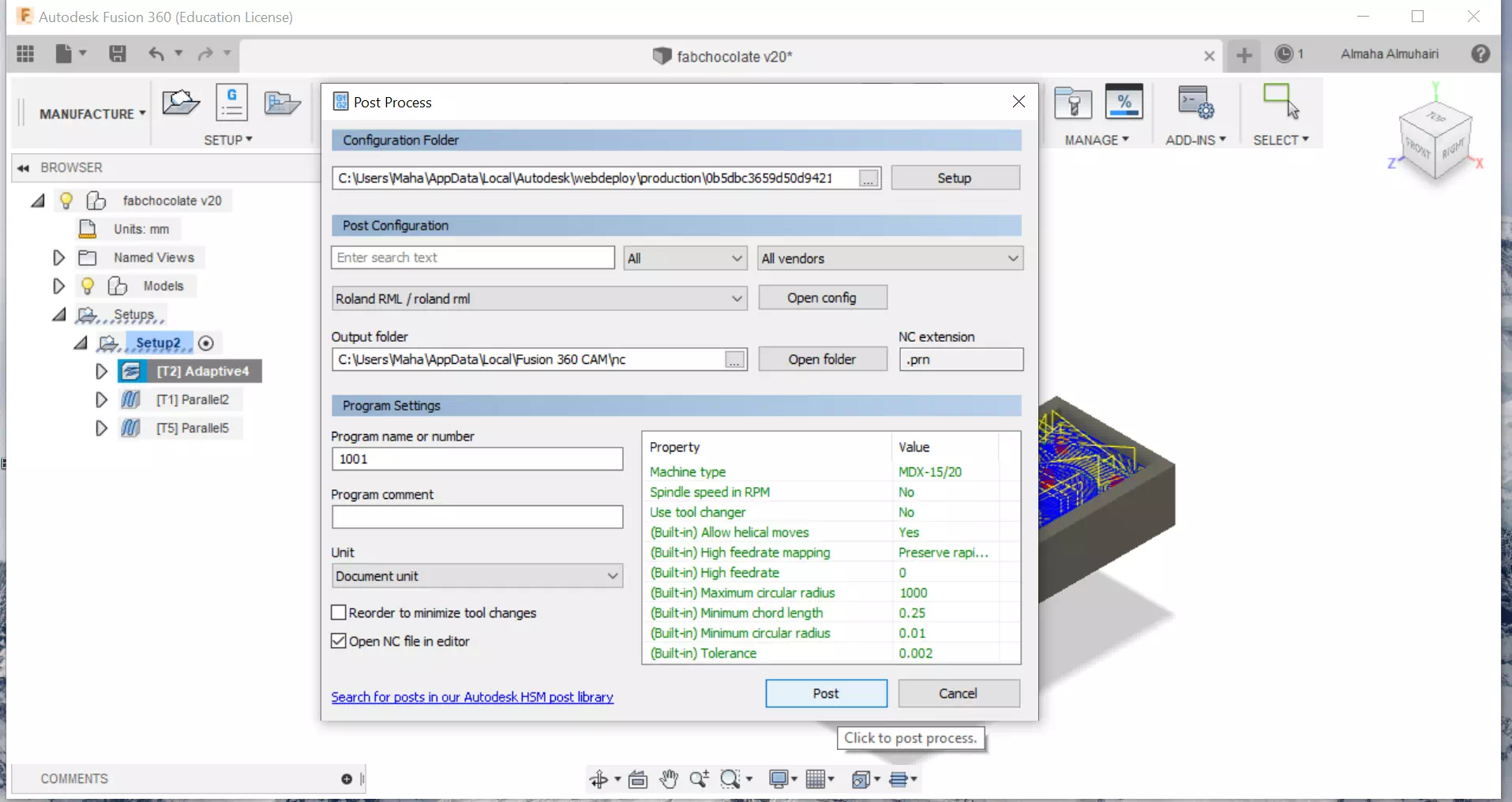Collapse the Browser panel with double arrows
The image size is (1512, 802).
(x=24, y=168)
